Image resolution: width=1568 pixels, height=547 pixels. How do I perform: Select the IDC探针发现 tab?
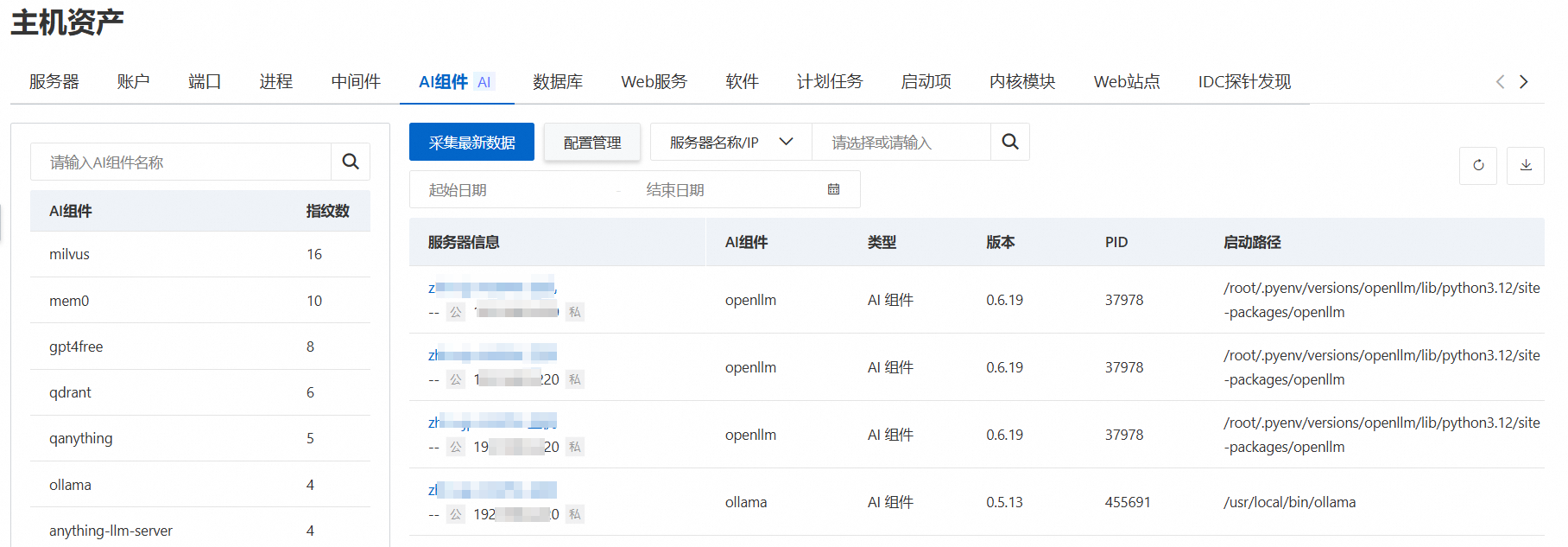click(x=1244, y=81)
